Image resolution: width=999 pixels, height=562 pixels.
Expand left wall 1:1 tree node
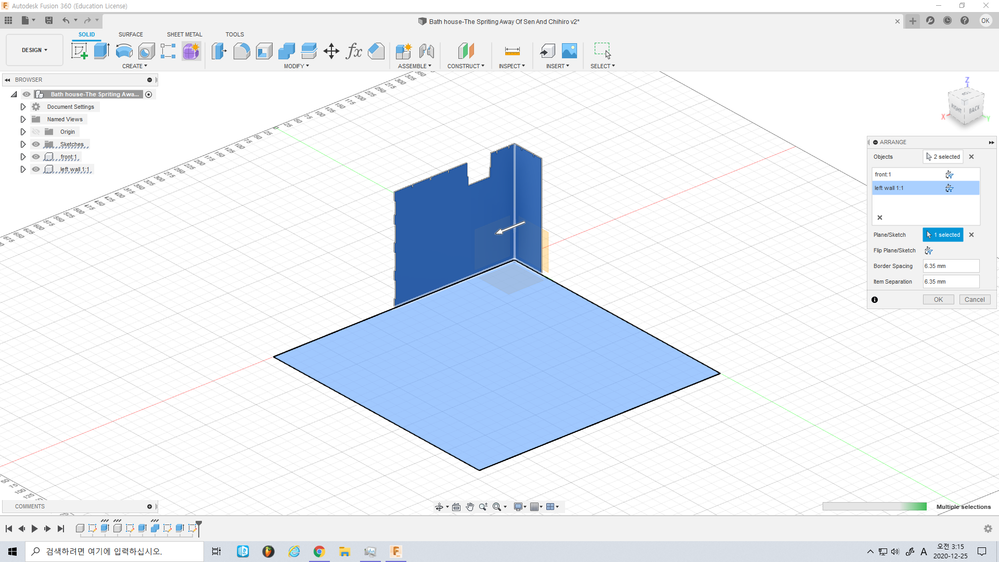23,169
